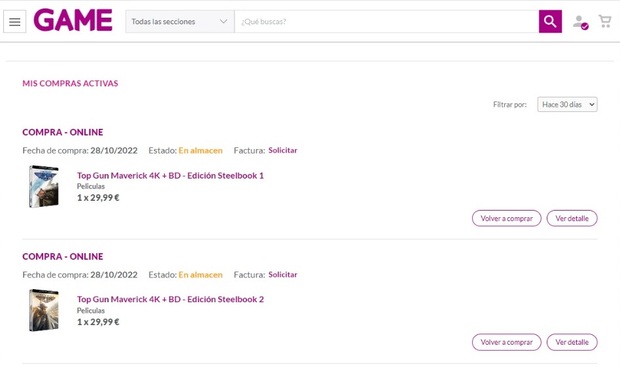Click 'Ver detalle' for Steelbook 1
Screen dimensions: 620x367
pyautogui.click(x=572, y=218)
